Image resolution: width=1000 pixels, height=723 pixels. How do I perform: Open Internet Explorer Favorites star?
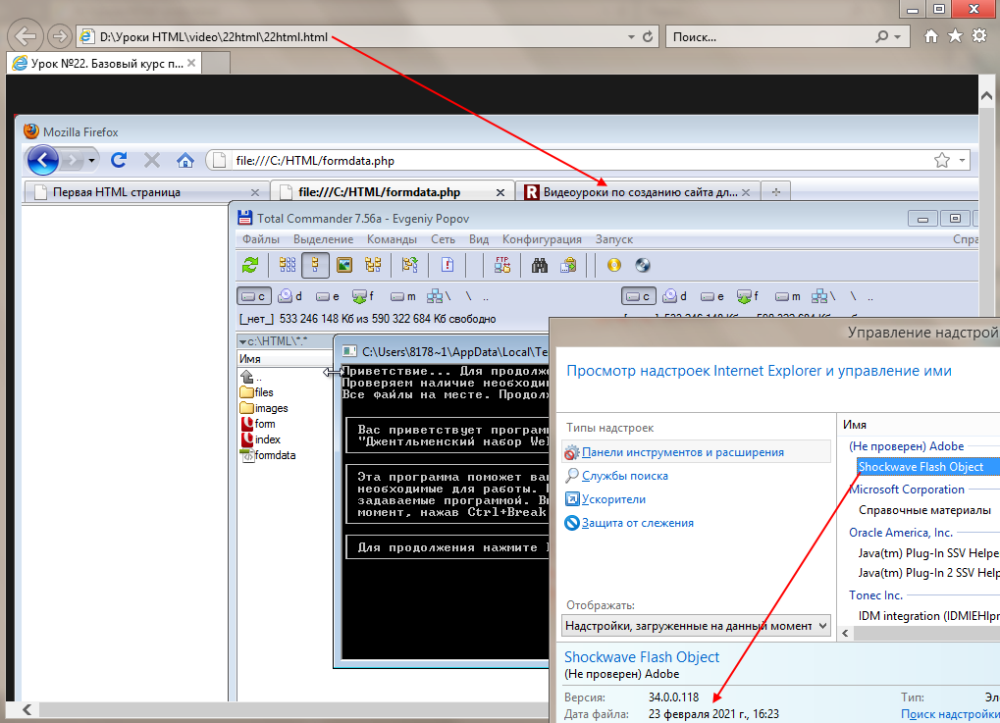pyautogui.click(x=955, y=36)
